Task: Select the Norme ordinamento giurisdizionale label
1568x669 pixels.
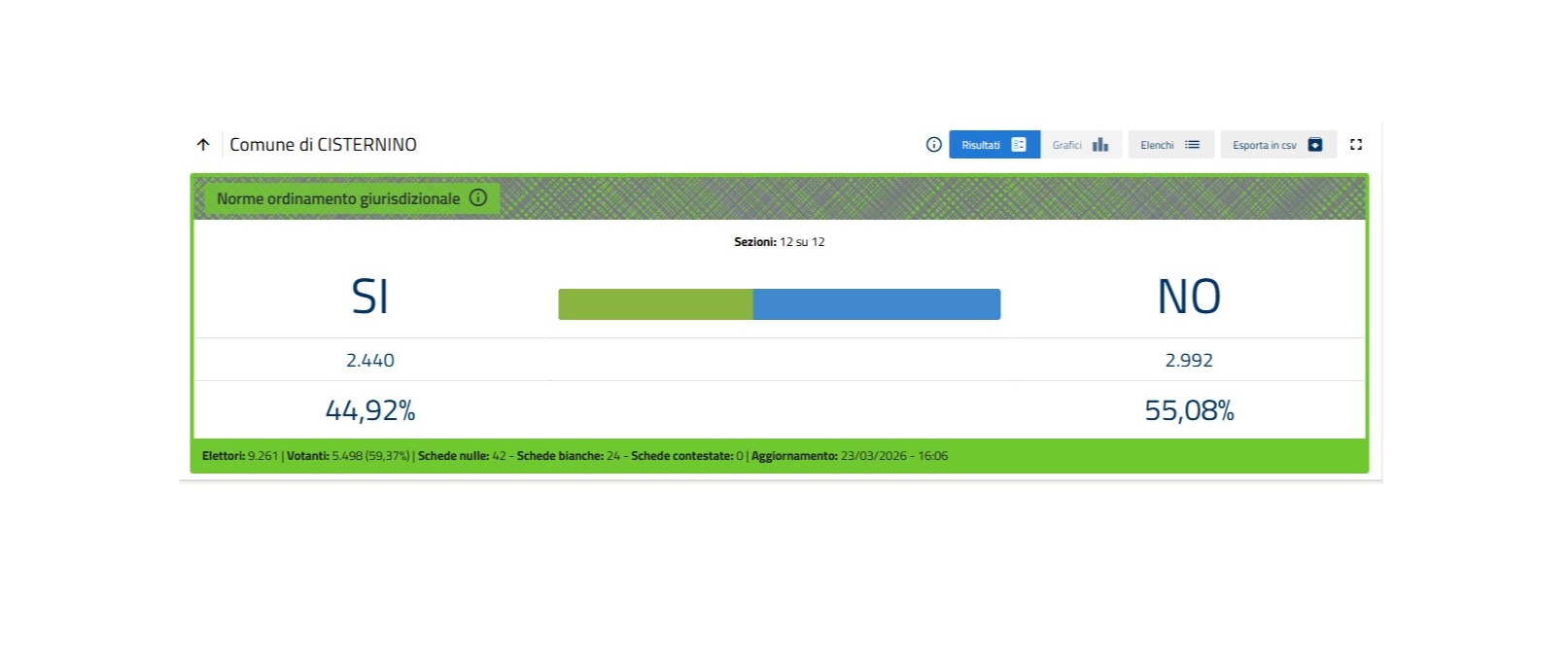Action: click(338, 198)
